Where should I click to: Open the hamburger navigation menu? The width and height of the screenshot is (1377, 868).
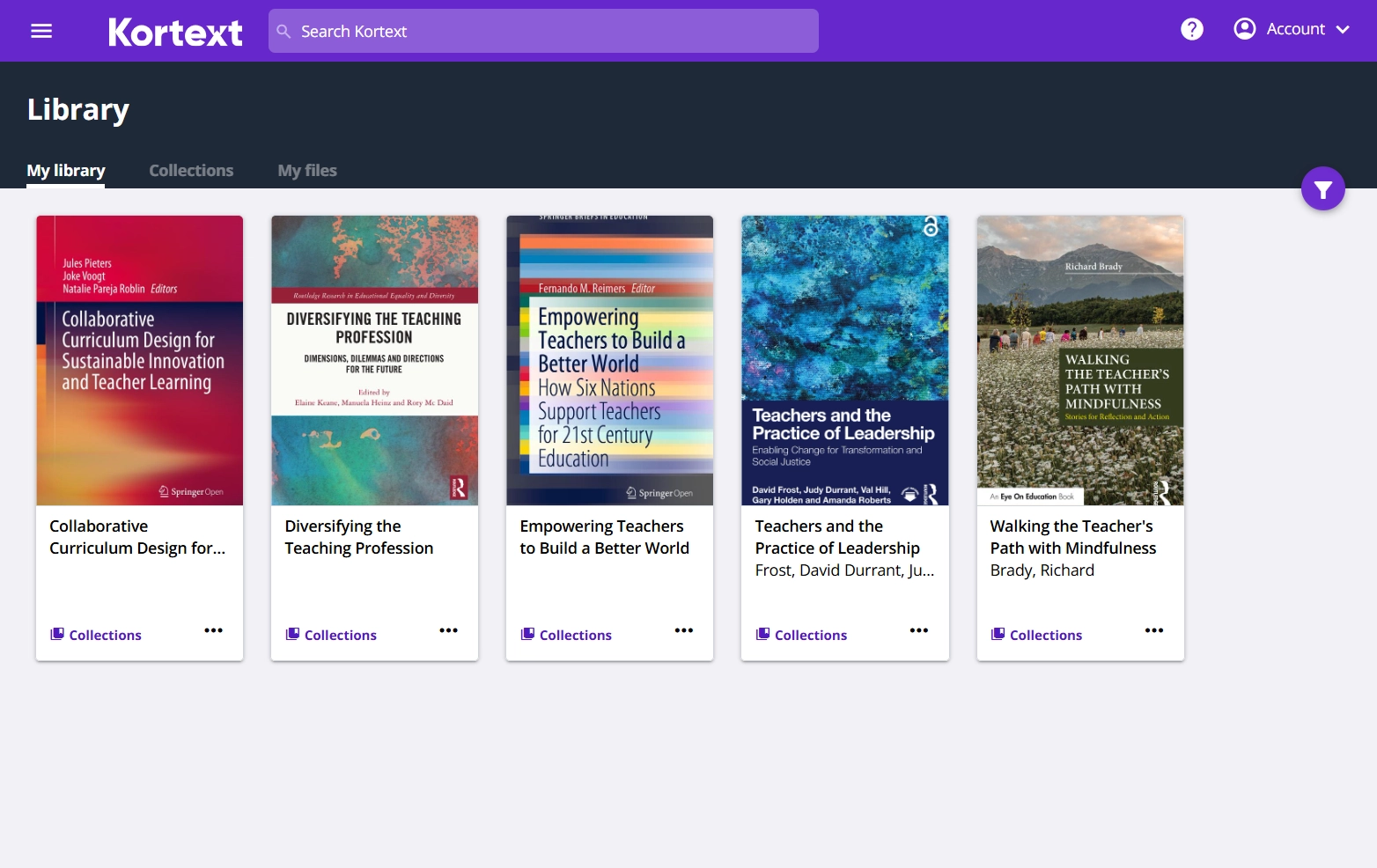coord(40,30)
